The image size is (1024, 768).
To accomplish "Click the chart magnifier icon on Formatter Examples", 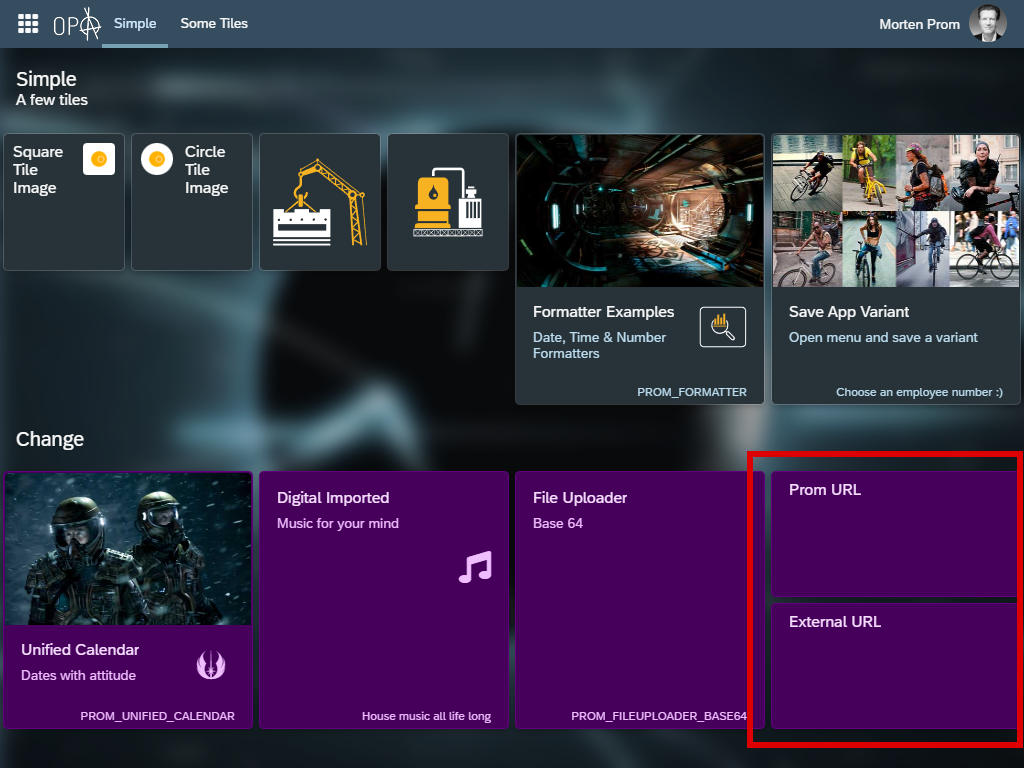I will 722,327.
